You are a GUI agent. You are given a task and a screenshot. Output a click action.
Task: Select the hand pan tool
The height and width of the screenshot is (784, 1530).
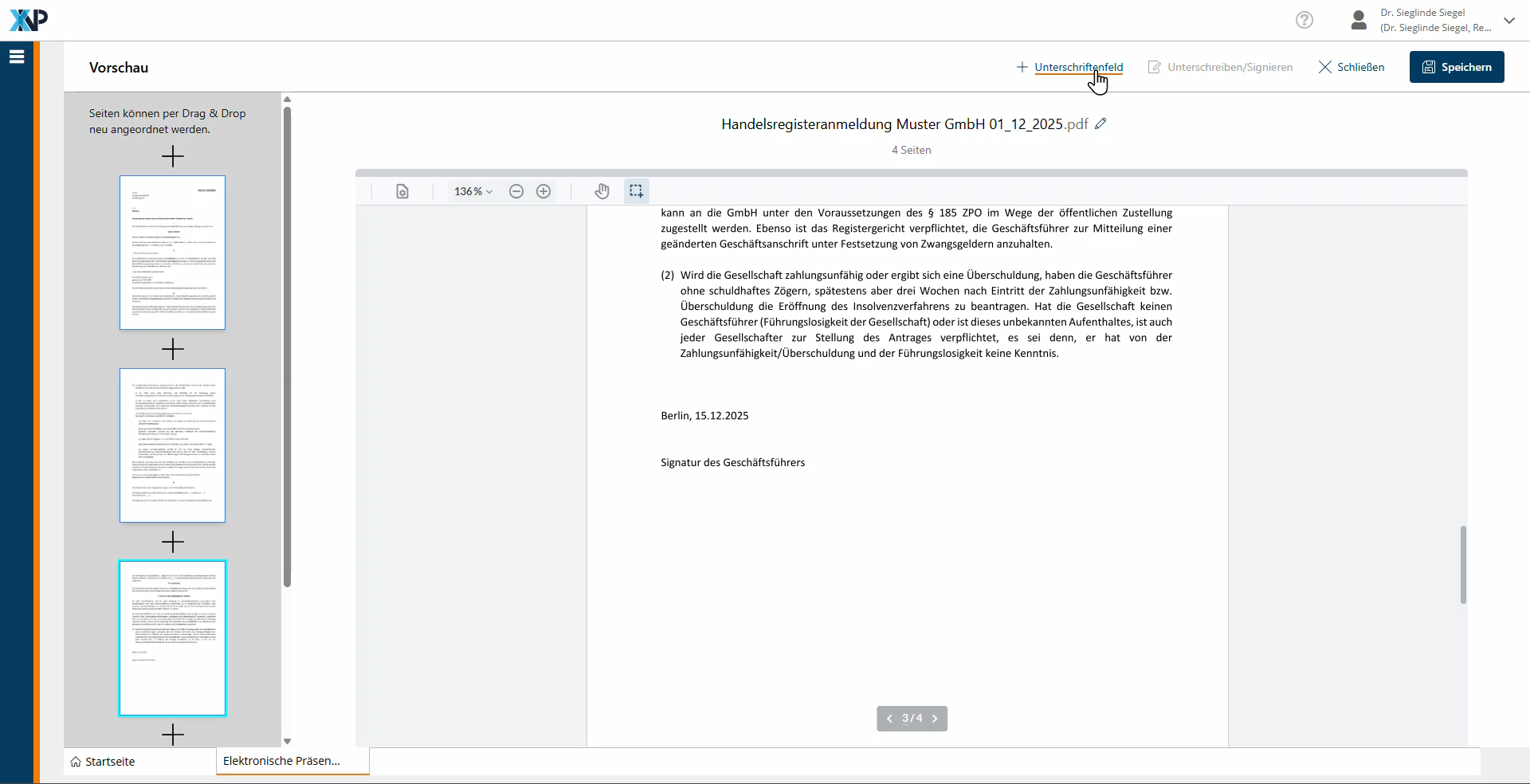[x=602, y=191]
